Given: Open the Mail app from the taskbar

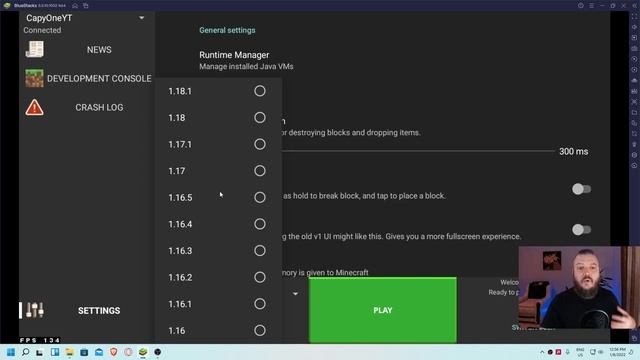Looking at the screenshot, I should pos(99,352).
